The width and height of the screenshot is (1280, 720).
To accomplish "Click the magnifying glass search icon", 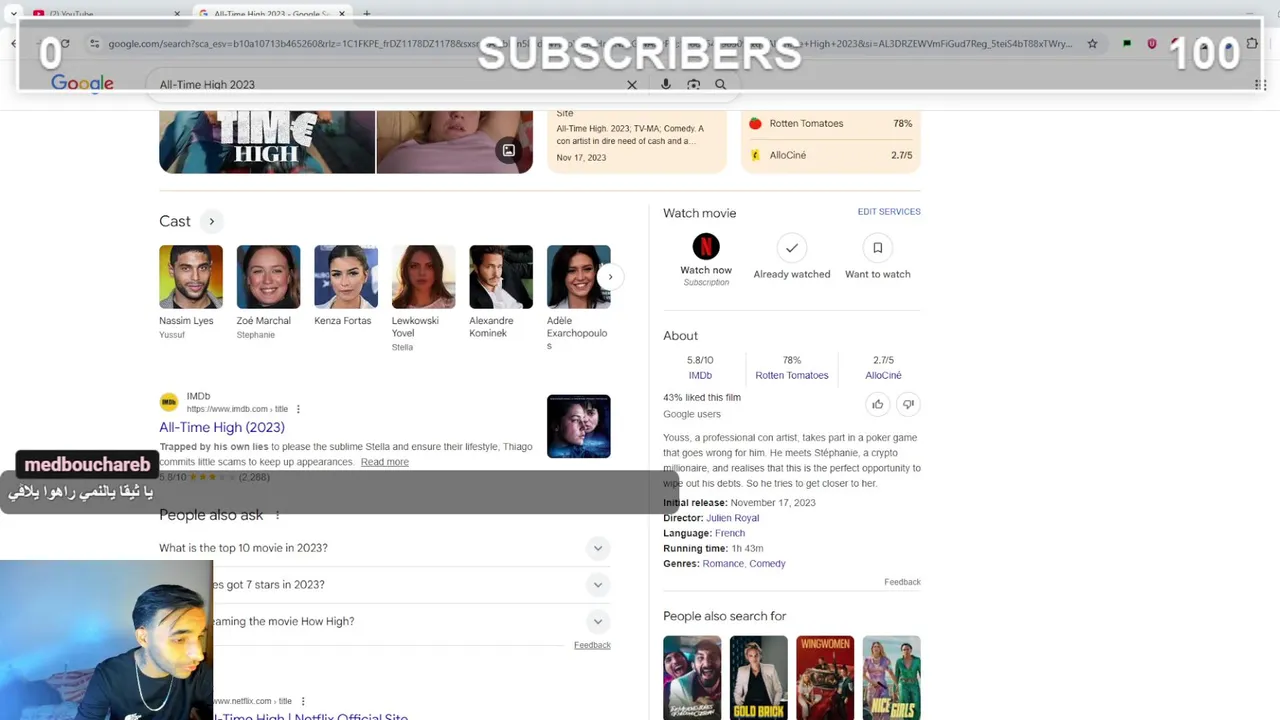I will coord(720,85).
